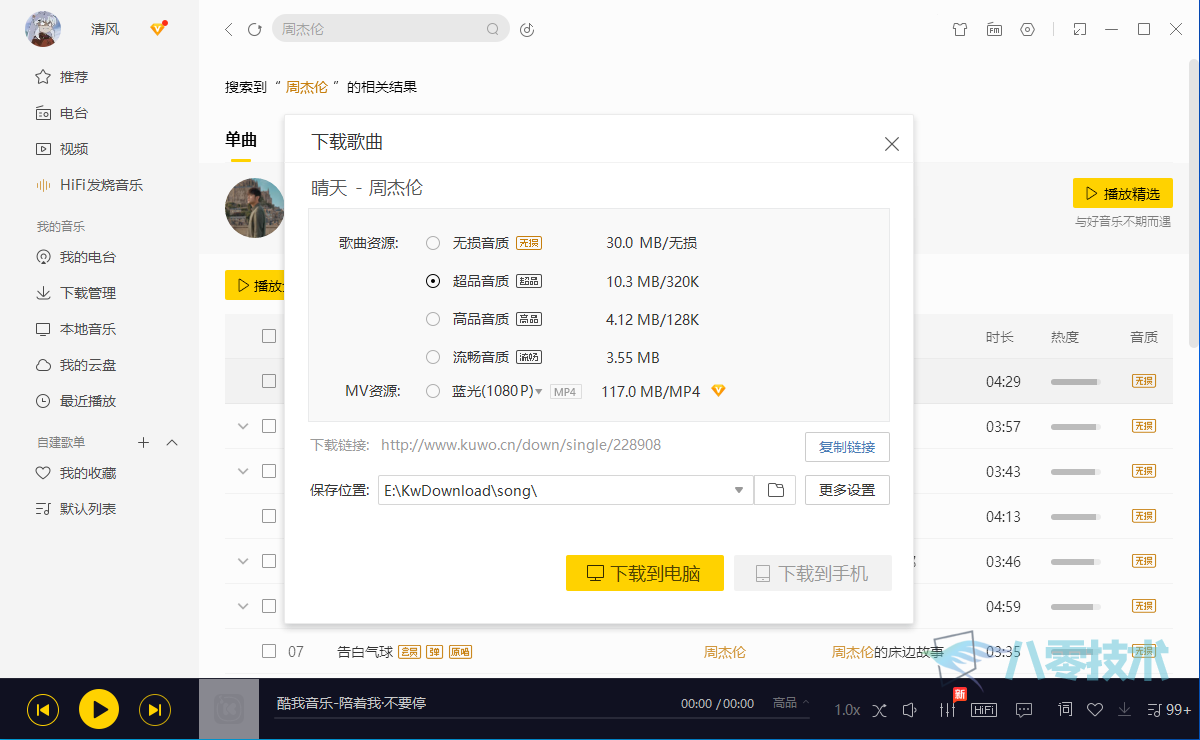The height and width of the screenshot is (740, 1200).
Task: Open 我的收藏 playlist in the sidebar
Action: (x=76, y=473)
